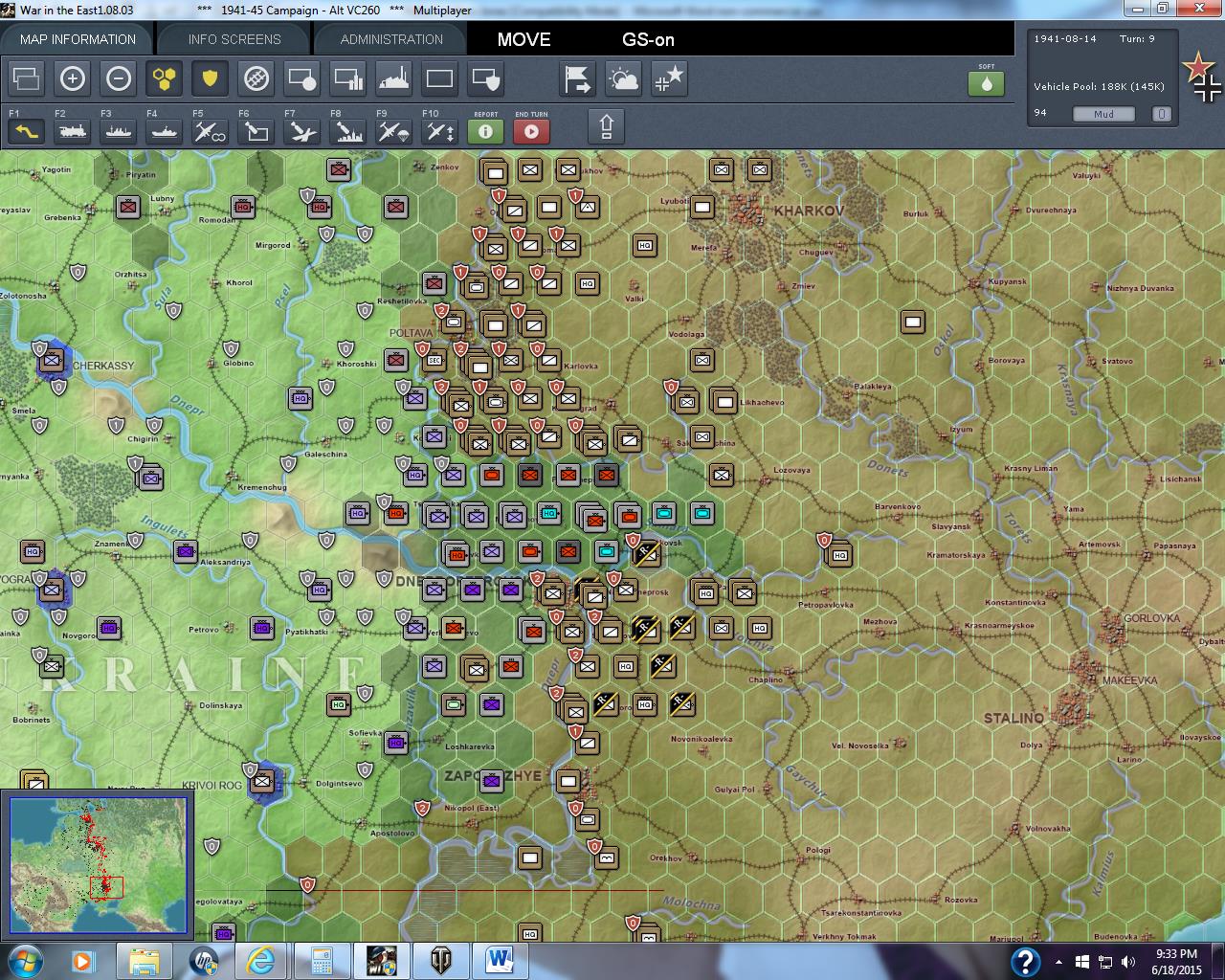Click the small 0 box beside Mud
This screenshot has width=1225, height=980.
pos(1161,114)
